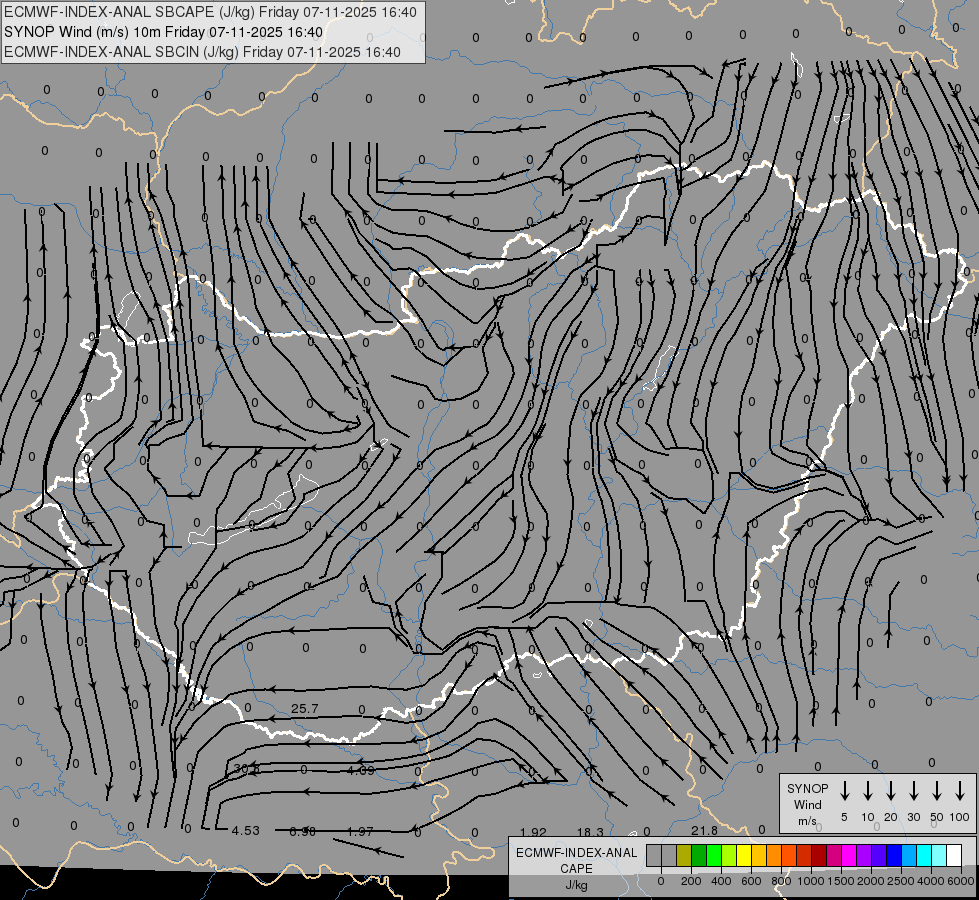Pick the pure yellow CAPE legend swatch
The width and height of the screenshot is (979, 900).
pyautogui.click(x=744, y=855)
